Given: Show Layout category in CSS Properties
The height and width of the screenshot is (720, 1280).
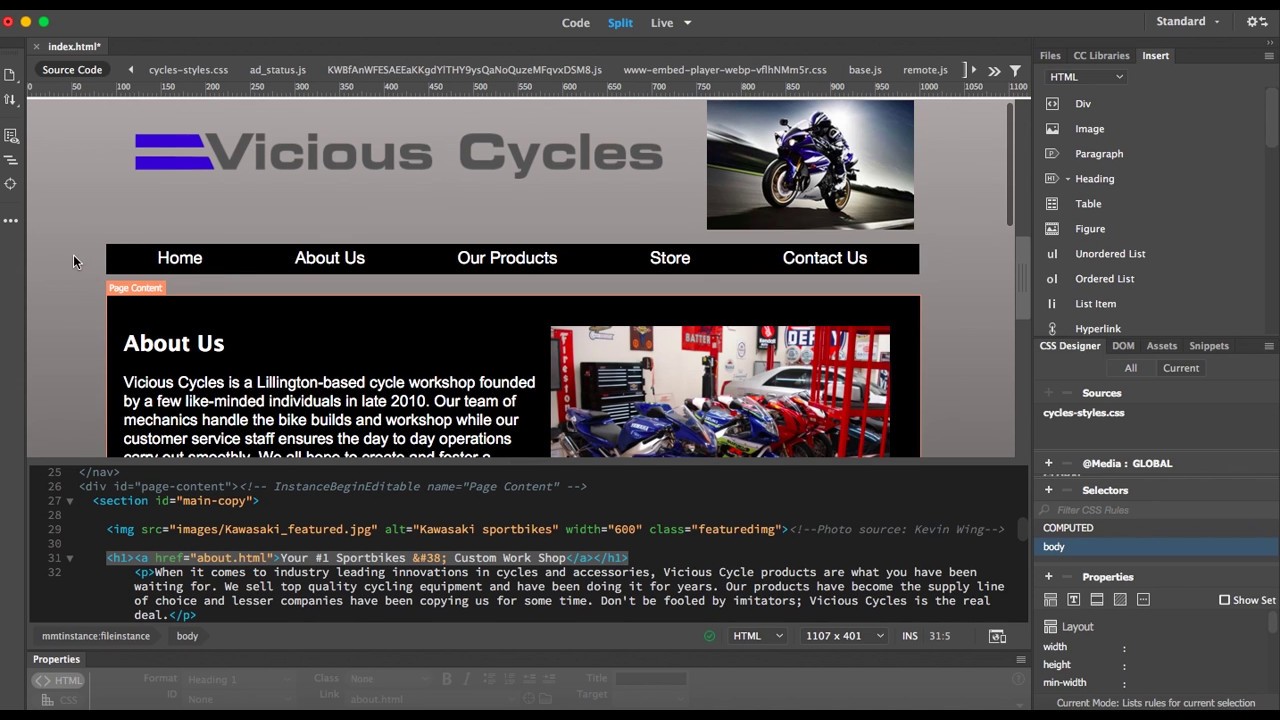Looking at the screenshot, I should 1050,600.
